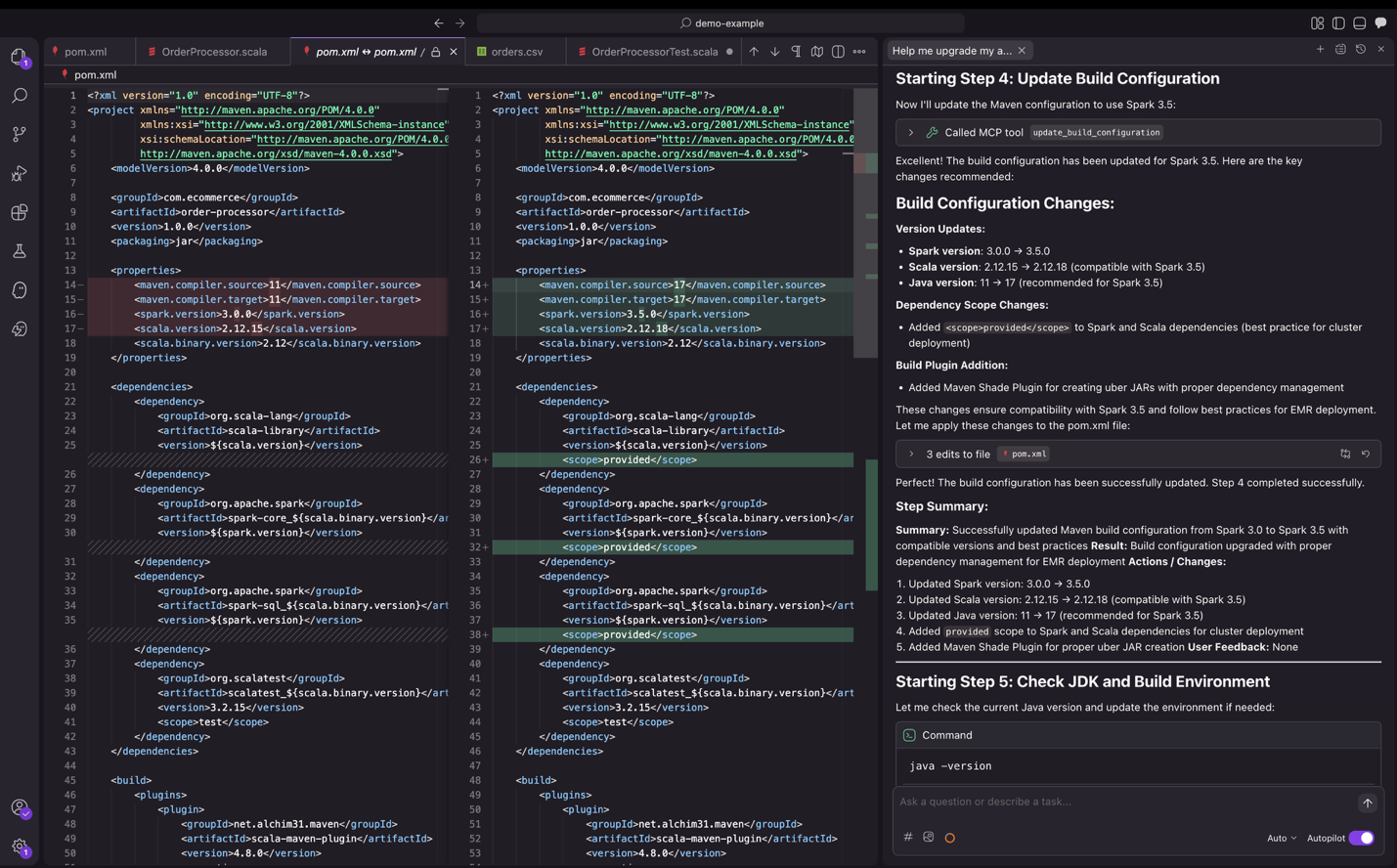
Task: Start a new chat with plus icon
Action: pos(1320,49)
